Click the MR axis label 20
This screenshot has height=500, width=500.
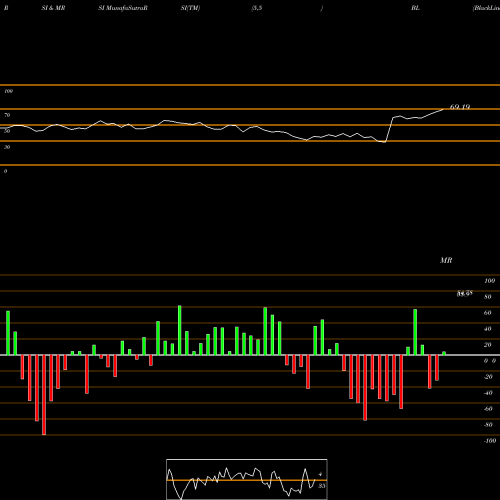coord(487,345)
